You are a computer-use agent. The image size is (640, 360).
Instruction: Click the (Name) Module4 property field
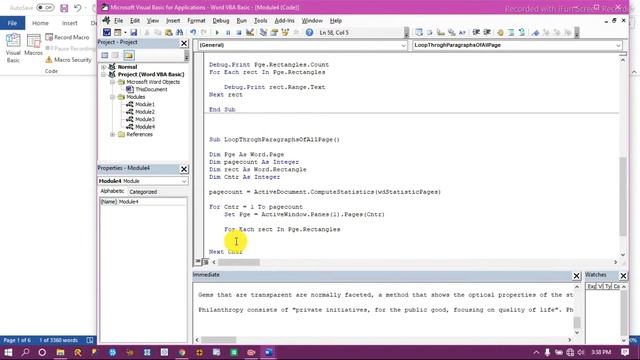coord(143,202)
